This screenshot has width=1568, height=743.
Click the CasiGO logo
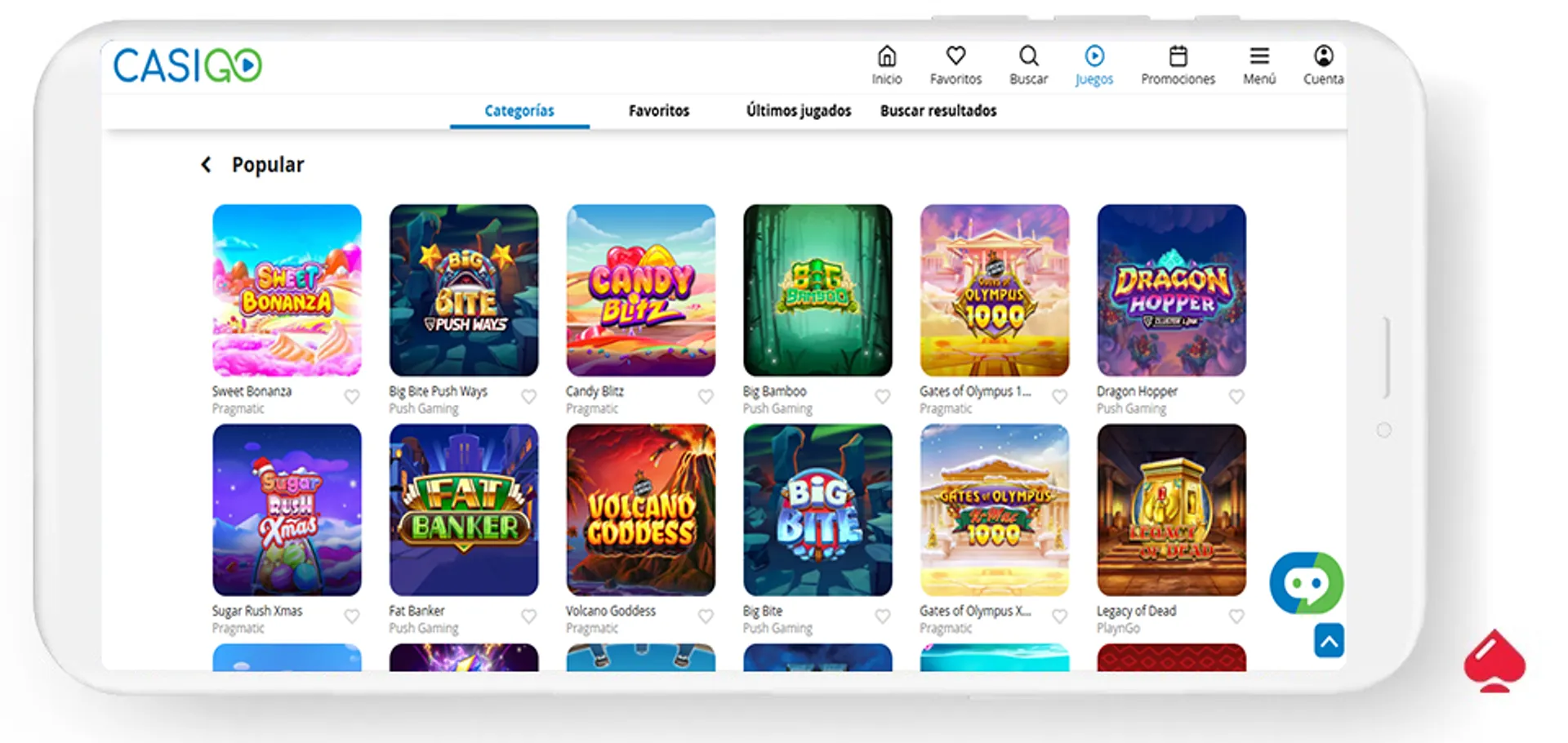(187, 65)
